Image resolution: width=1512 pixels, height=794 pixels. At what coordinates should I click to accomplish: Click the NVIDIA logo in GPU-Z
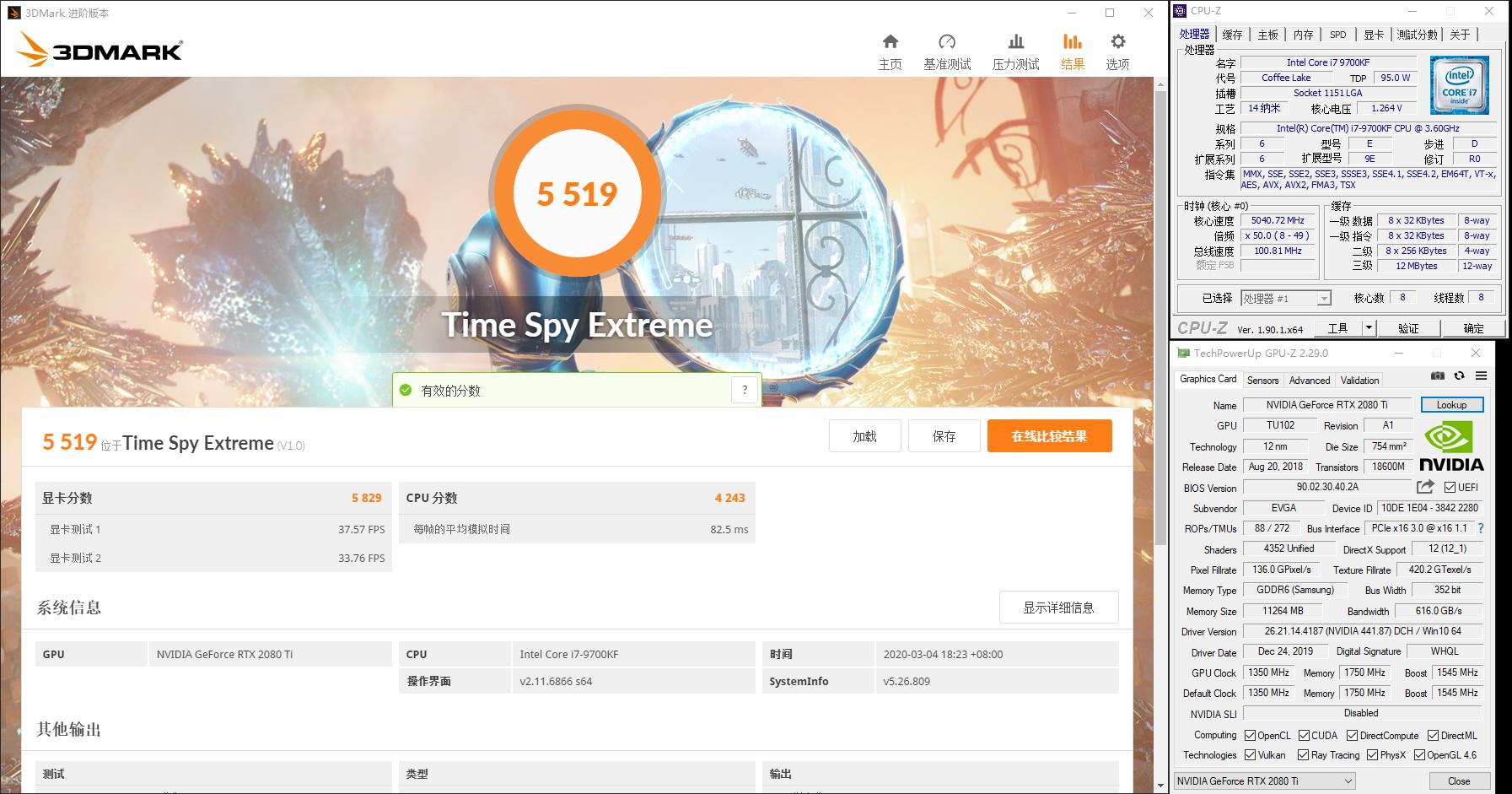pyautogui.click(x=1451, y=446)
